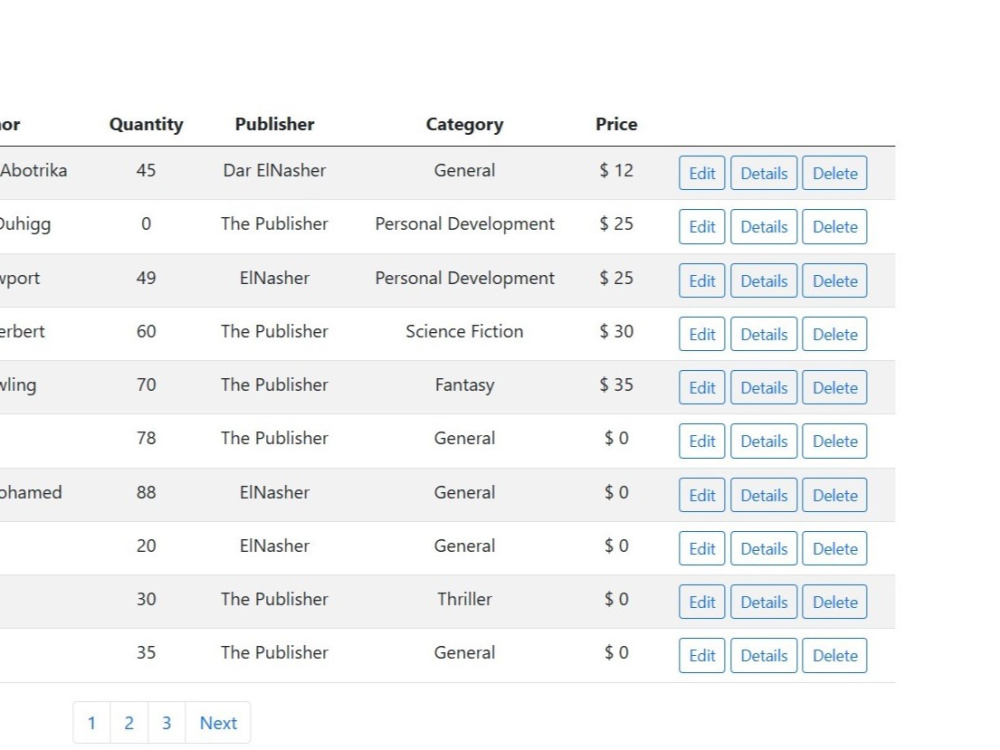The height and width of the screenshot is (750, 1000).
Task: Click the Quantity column header
Action: [x=146, y=124]
